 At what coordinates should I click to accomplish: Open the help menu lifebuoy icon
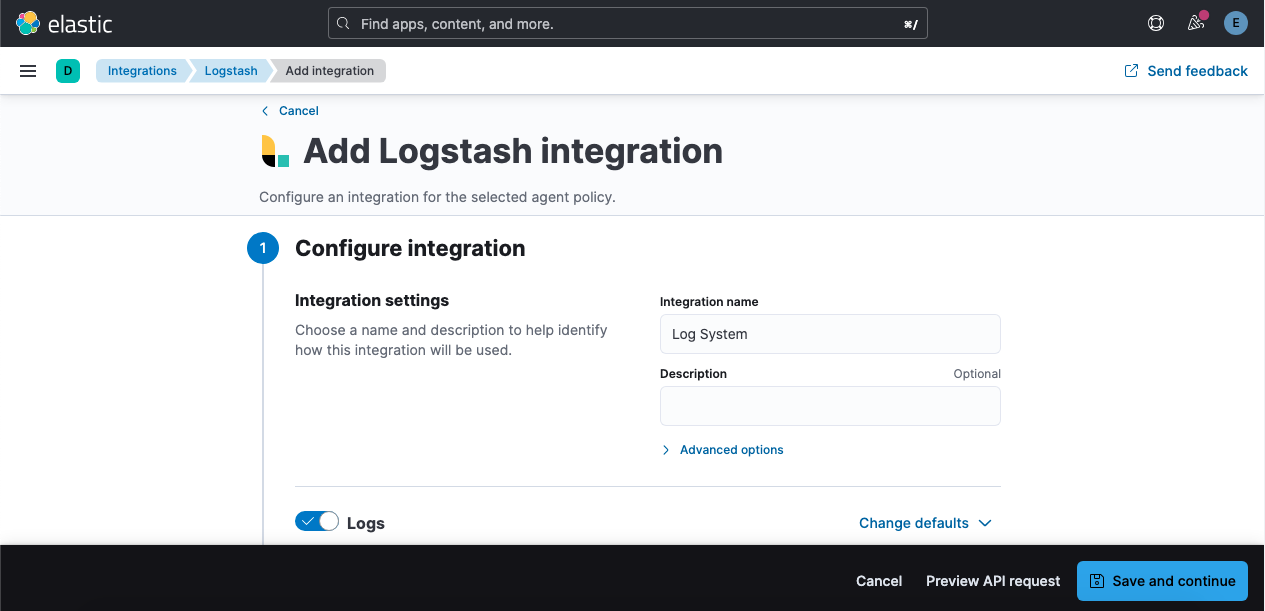[1156, 23]
